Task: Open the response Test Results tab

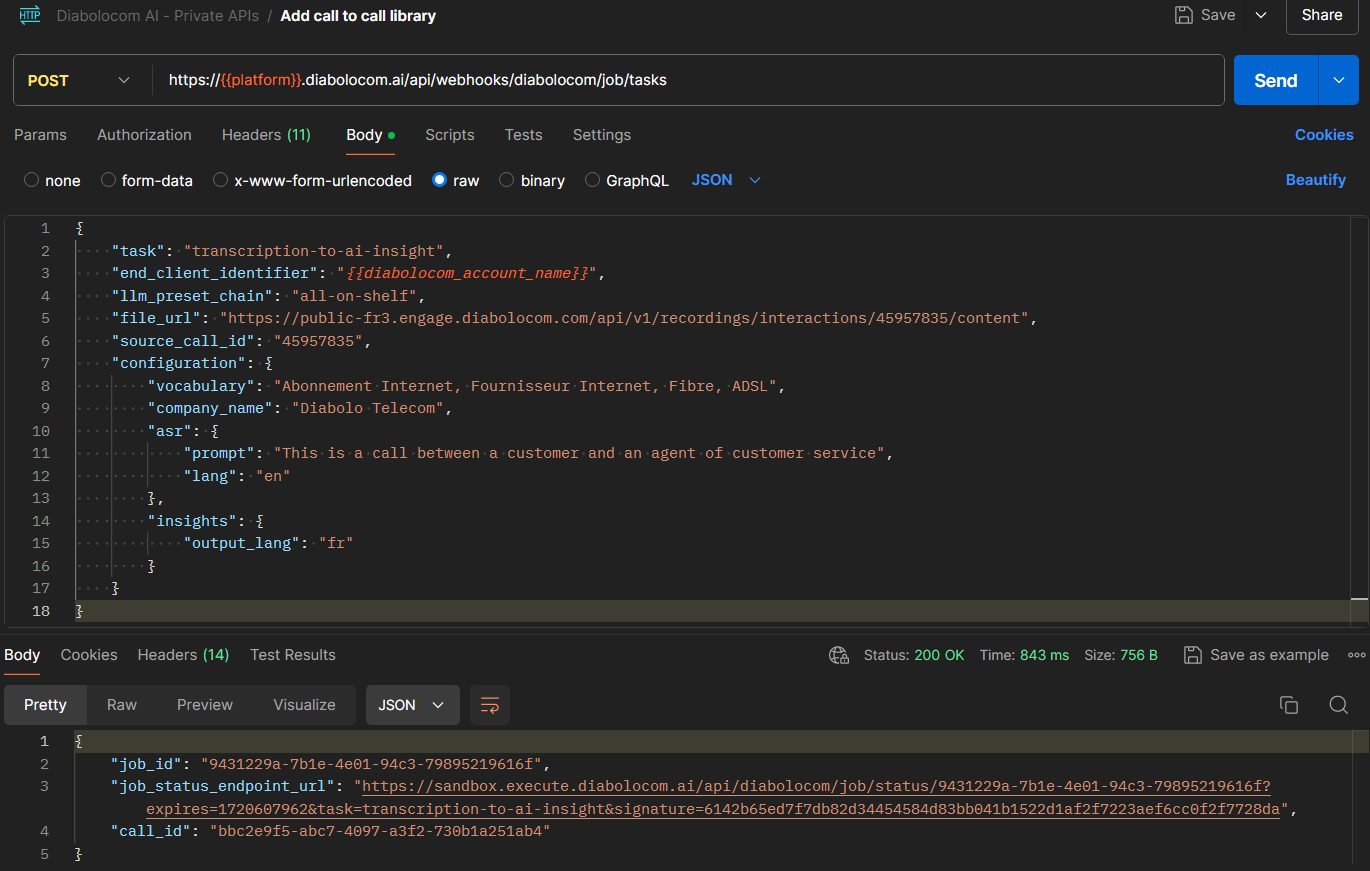Action: (x=292, y=655)
